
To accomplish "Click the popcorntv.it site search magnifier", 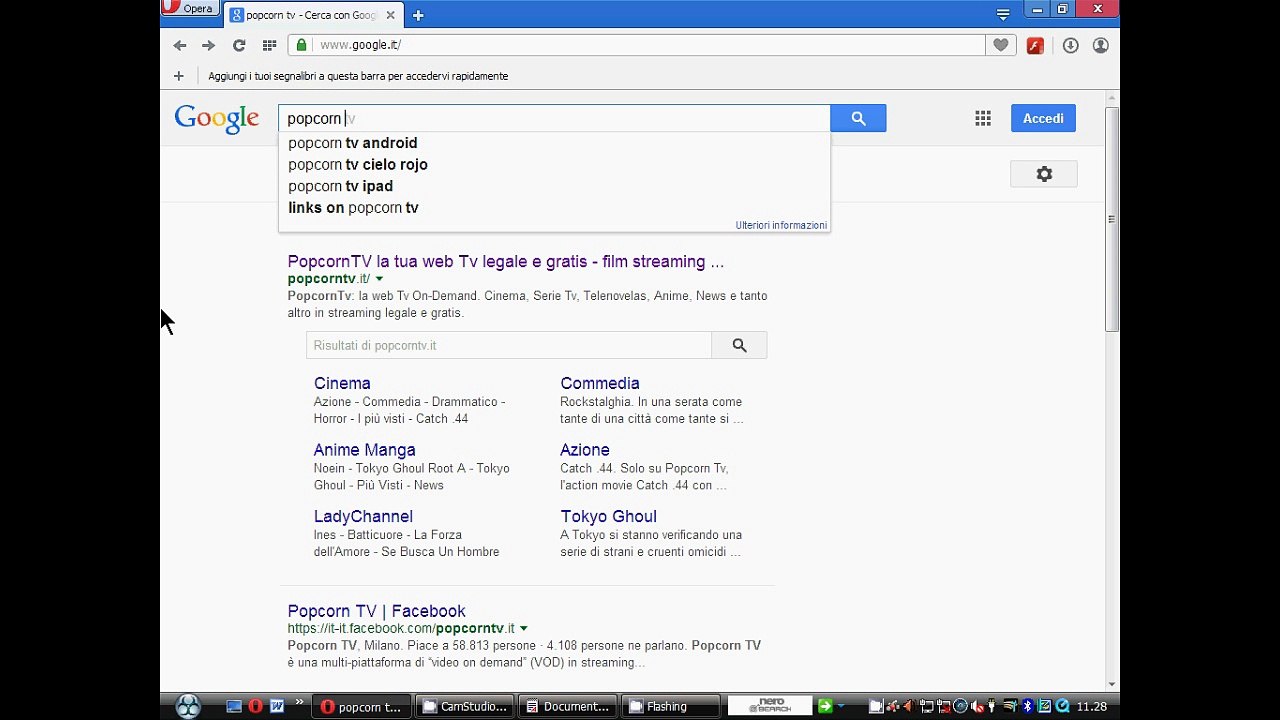I will tap(739, 345).
